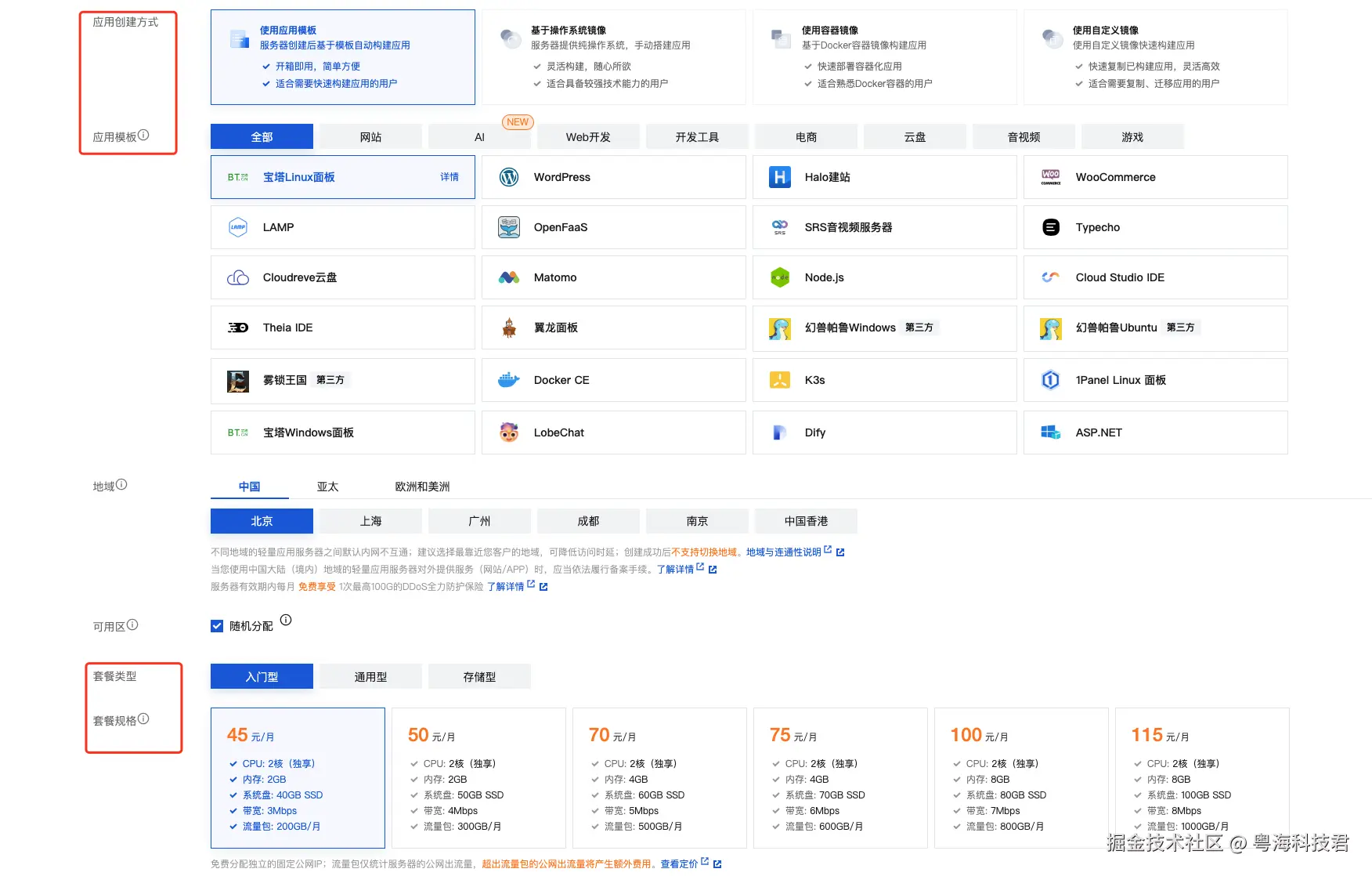Image resolution: width=1372 pixels, height=876 pixels.
Task: Switch to the 亚太 region tab
Action: coord(327,487)
